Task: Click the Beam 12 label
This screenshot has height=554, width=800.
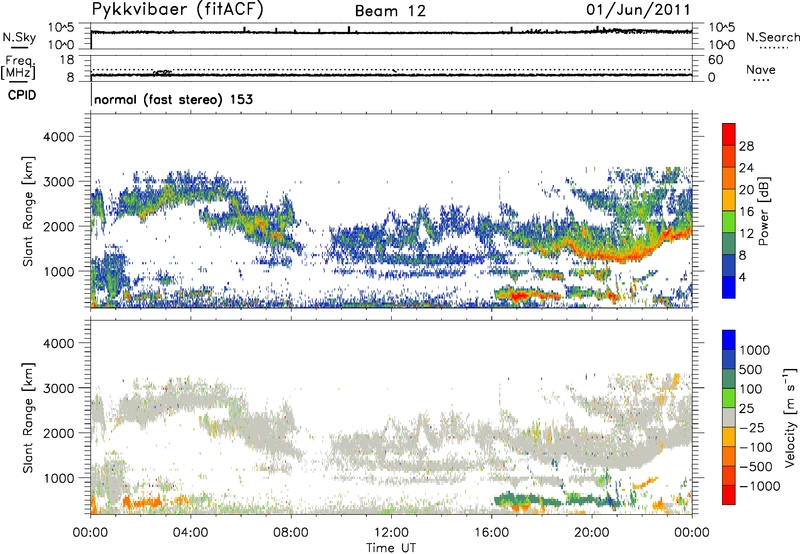Action: tap(390, 11)
